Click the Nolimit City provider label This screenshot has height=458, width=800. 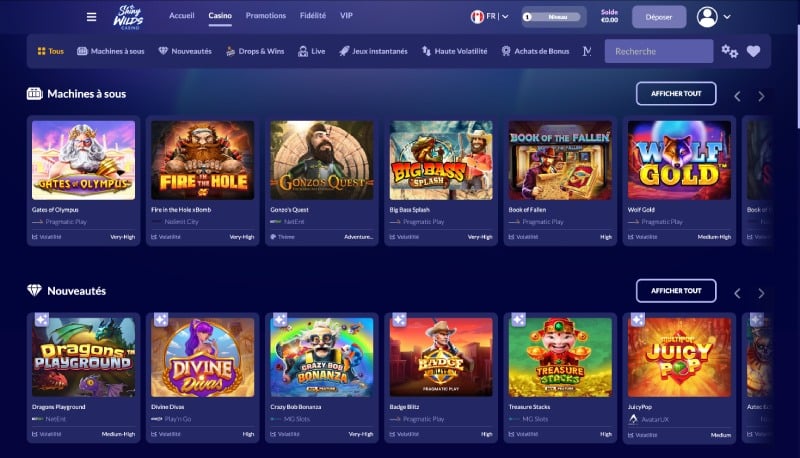click(182, 222)
